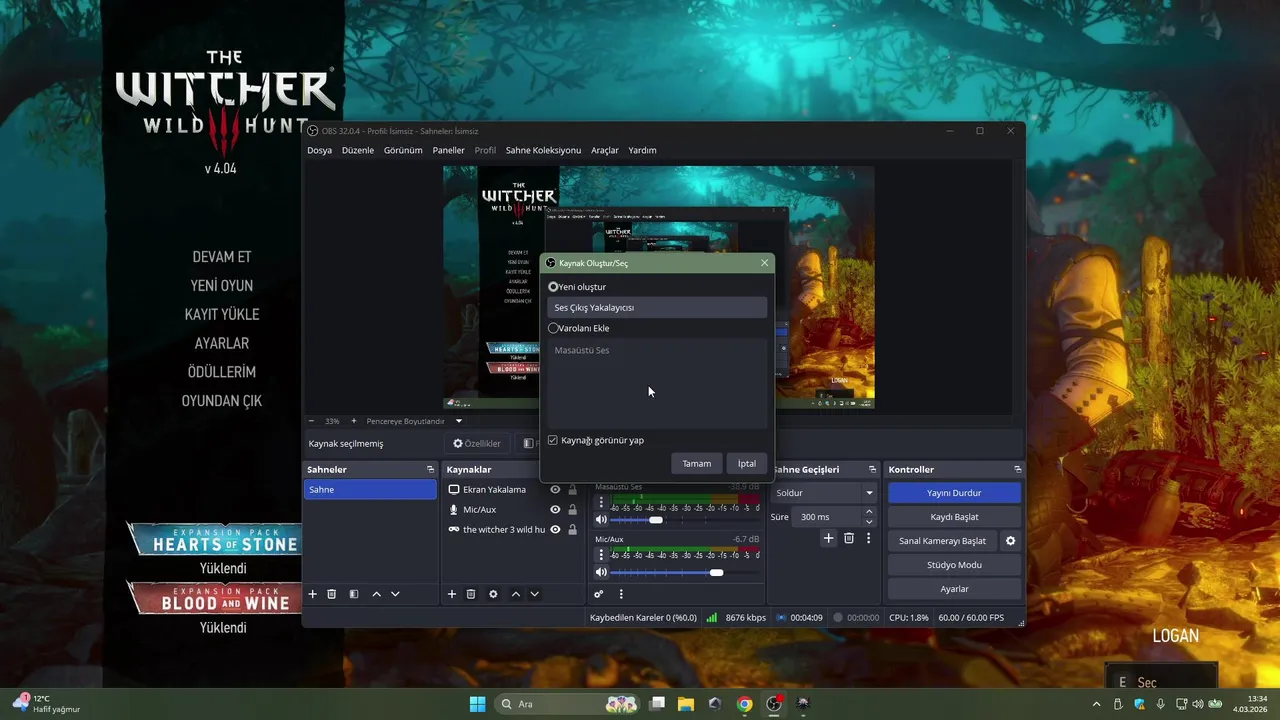Screen dimensions: 1280x720
Task: Toggle lock on the witcher 3 source
Action: click(572, 530)
